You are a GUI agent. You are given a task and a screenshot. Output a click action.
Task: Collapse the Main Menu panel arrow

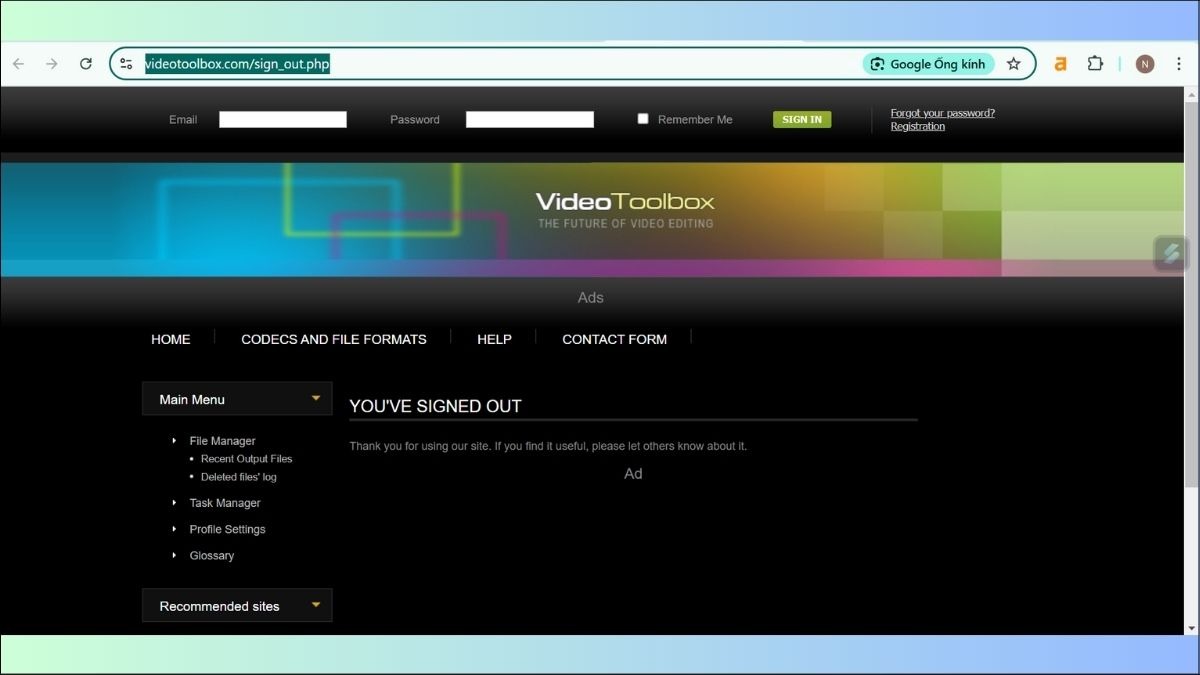click(x=316, y=399)
